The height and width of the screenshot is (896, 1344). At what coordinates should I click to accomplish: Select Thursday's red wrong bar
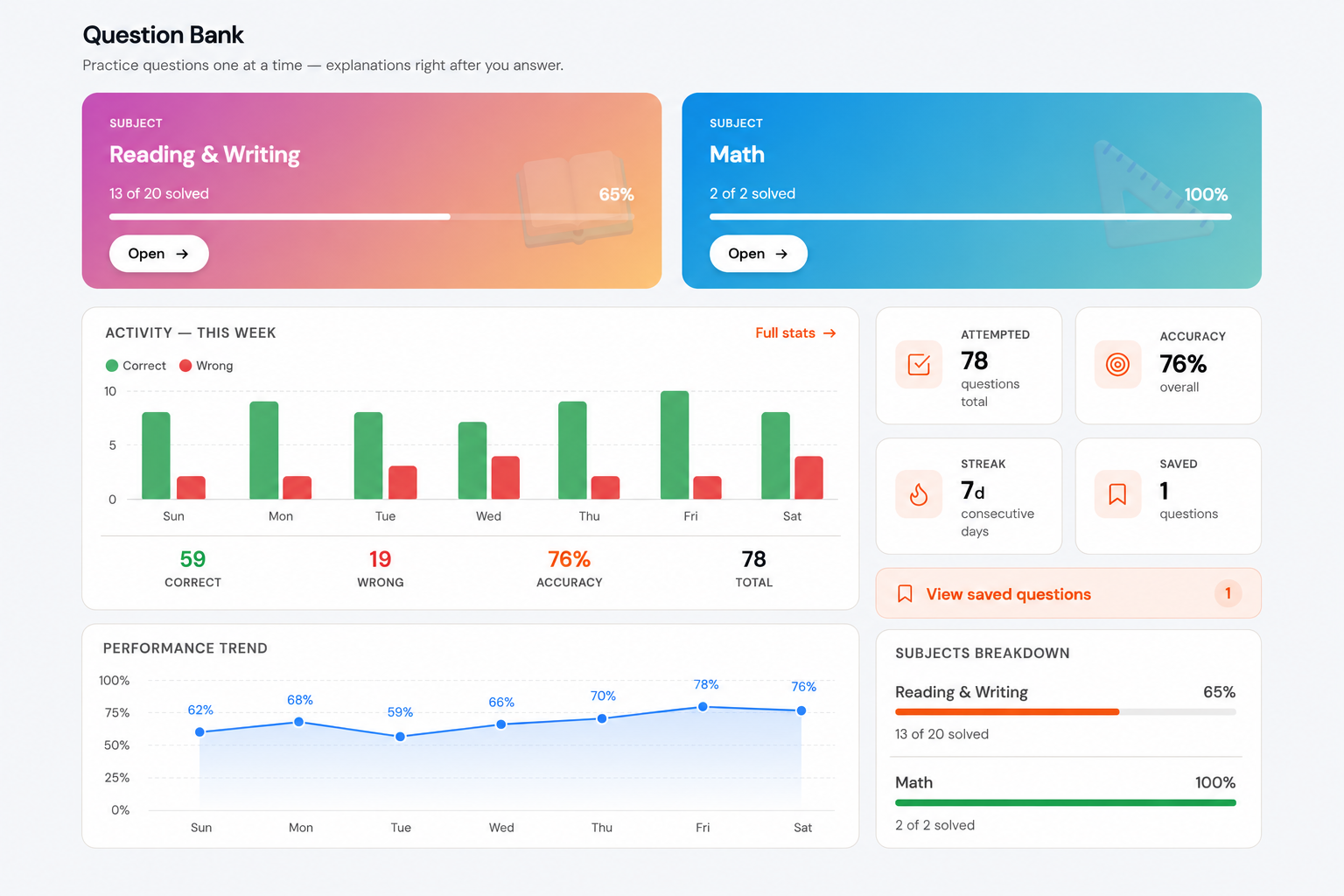click(x=605, y=488)
